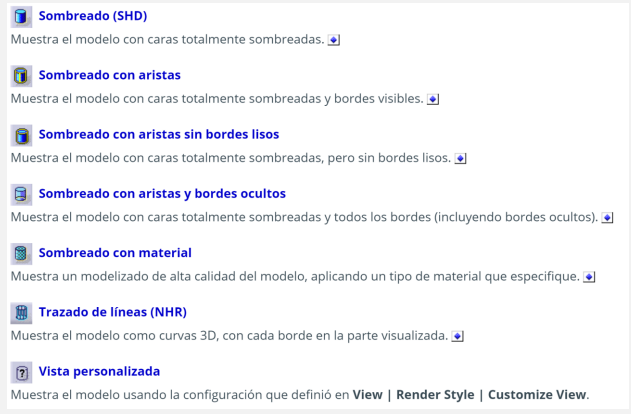Expand details after 'pero sin bordes lisos' text
This screenshot has width=631, height=414.
click(460, 158)
